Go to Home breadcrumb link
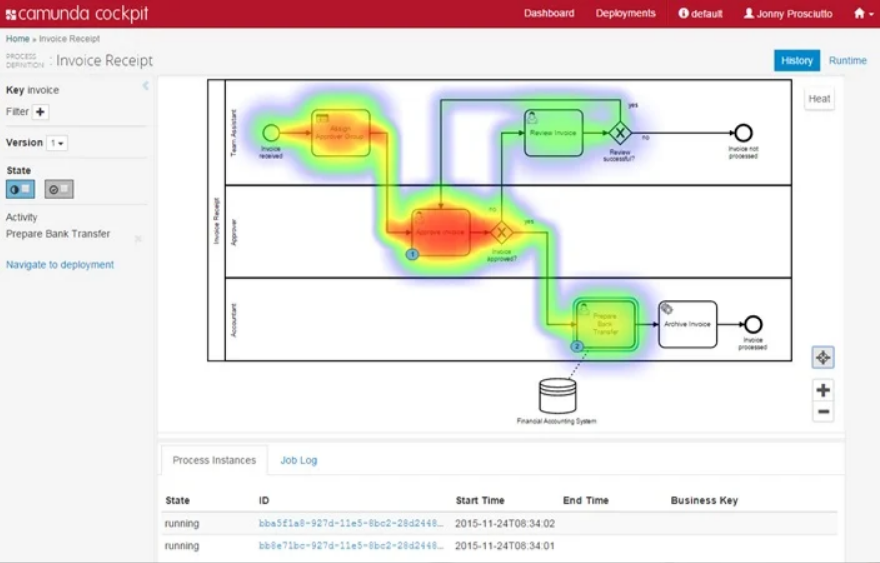Image resolution: width=880 pixels, height=563 pixels. tap(17, 39)
